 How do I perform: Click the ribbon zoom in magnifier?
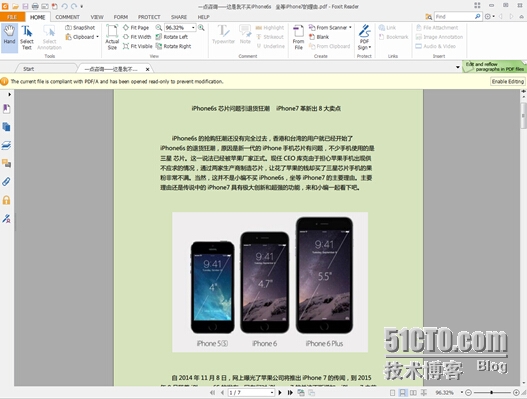201,28
